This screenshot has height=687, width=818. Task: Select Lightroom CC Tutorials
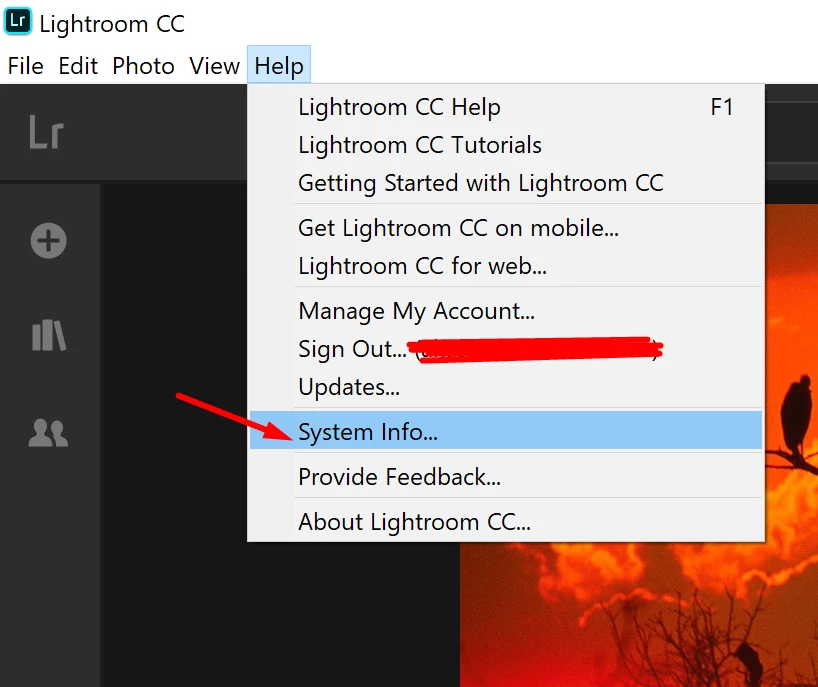(x=506, y=145)
